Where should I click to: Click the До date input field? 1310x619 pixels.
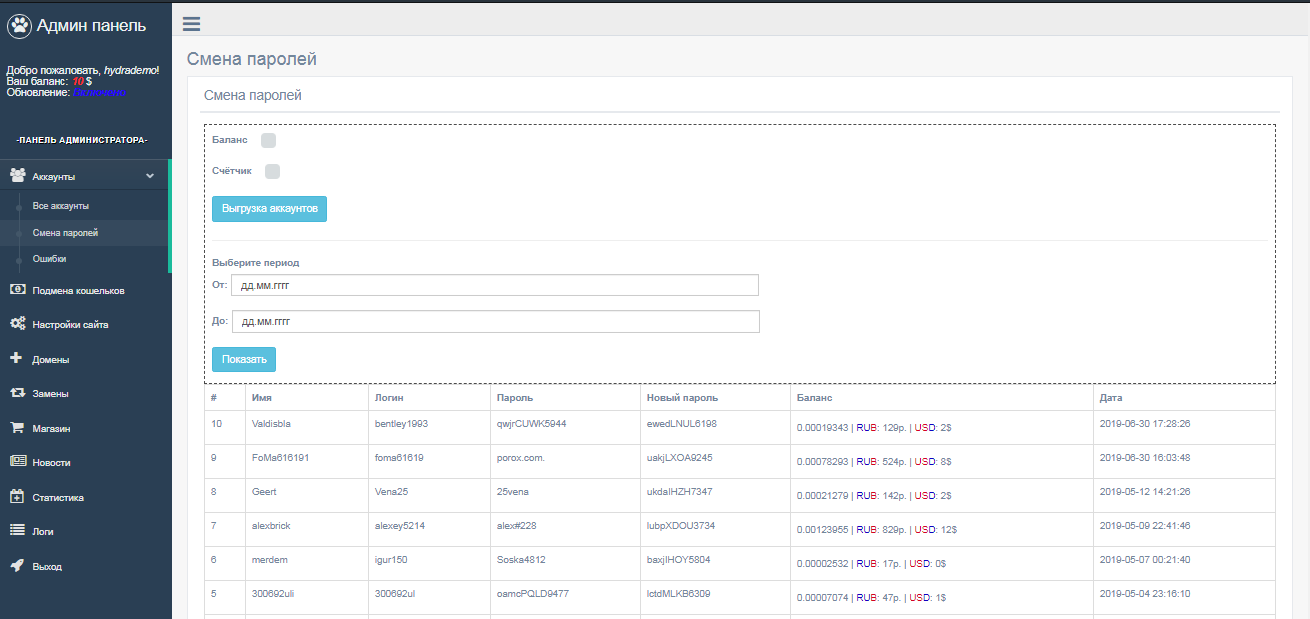[x=495, y=322]
